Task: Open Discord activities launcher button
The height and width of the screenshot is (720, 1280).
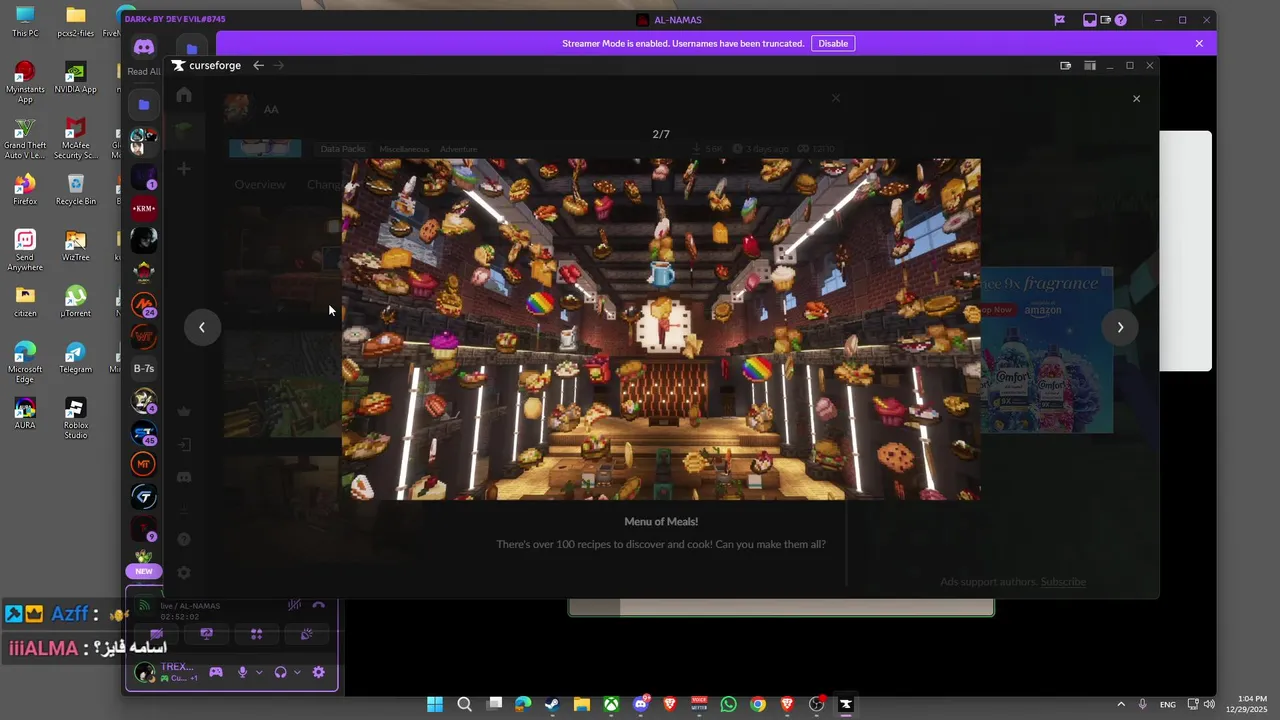Action: pos(257,633)
